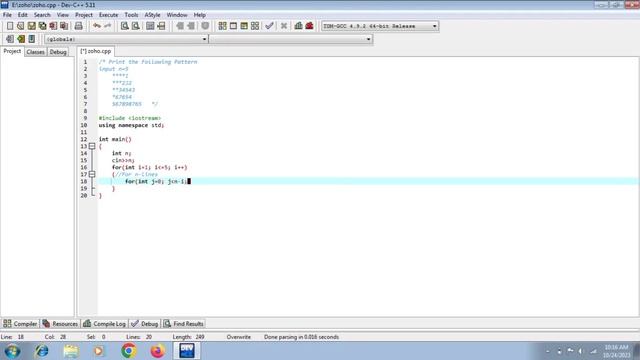Open the Search menu

[x=42, y=15]
